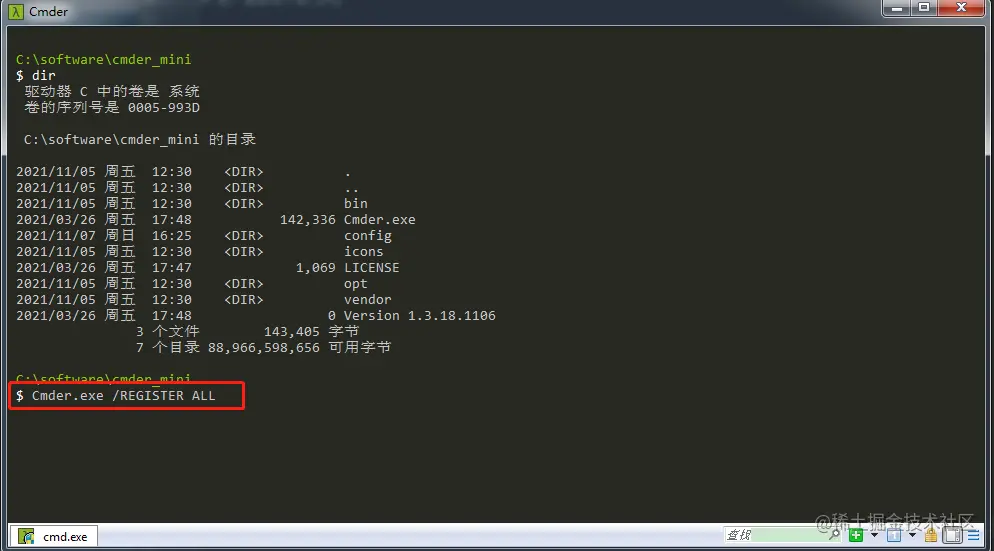Click the 88,966,598,656 free bytes value

[264, 347]
